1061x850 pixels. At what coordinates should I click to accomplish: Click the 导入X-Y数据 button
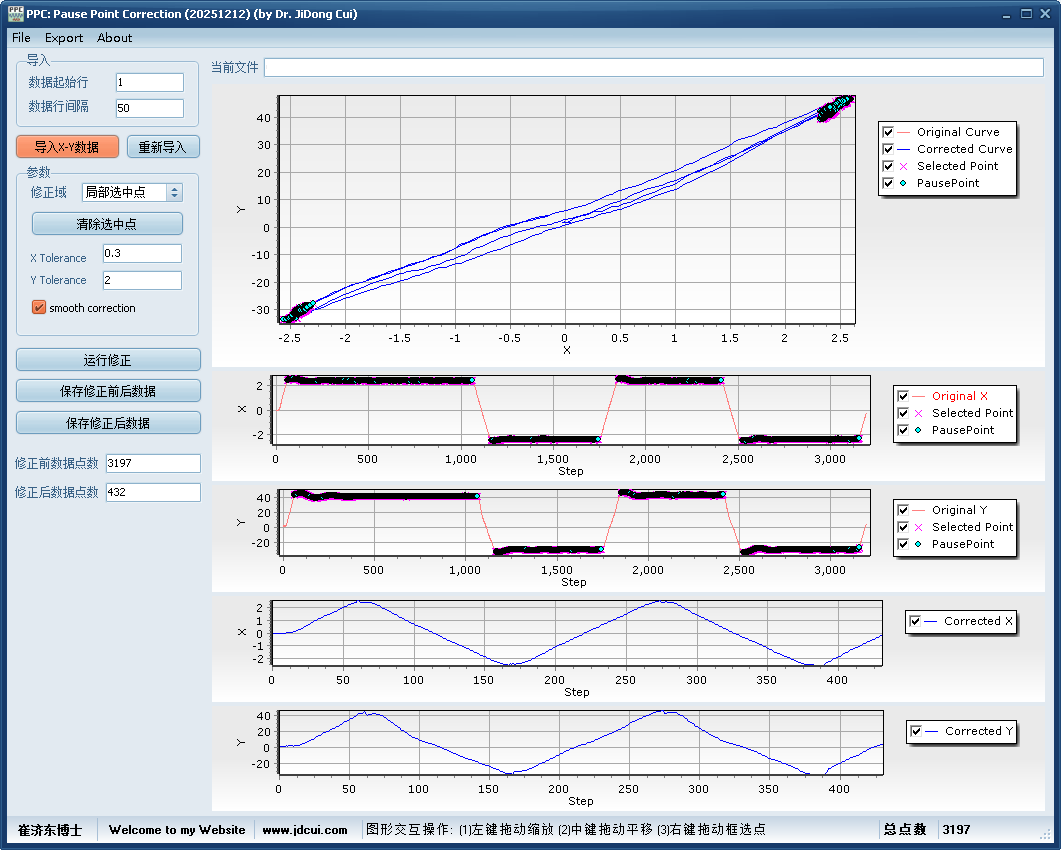(x=67, y=147)
